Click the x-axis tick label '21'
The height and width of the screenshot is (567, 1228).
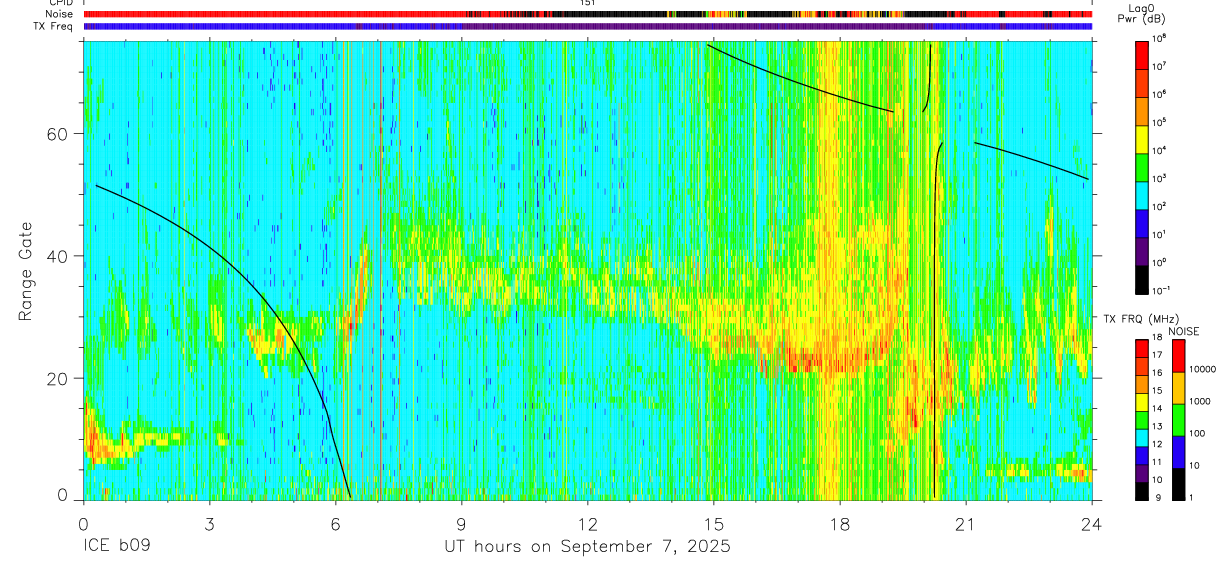click(965, 524)
